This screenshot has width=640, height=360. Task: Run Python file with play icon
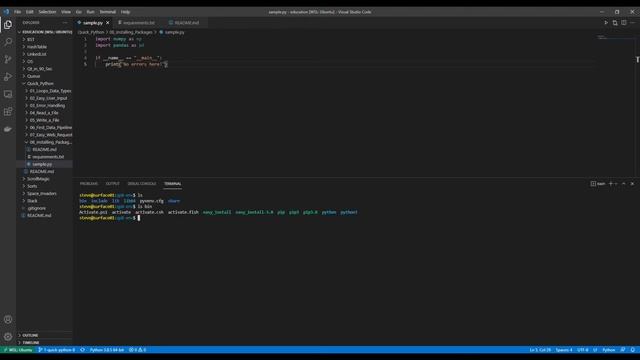[606, 23]
